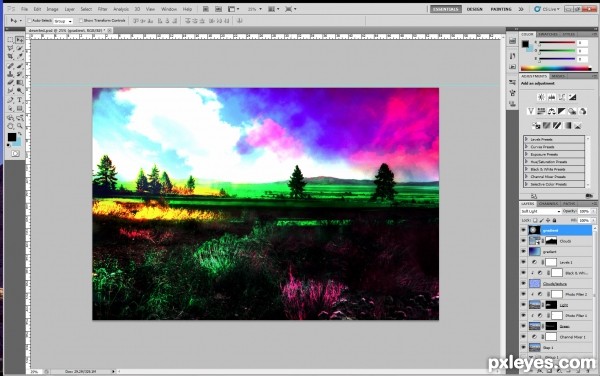Switch to Design workspace
The image size is (600, 376).
(474, 9)
